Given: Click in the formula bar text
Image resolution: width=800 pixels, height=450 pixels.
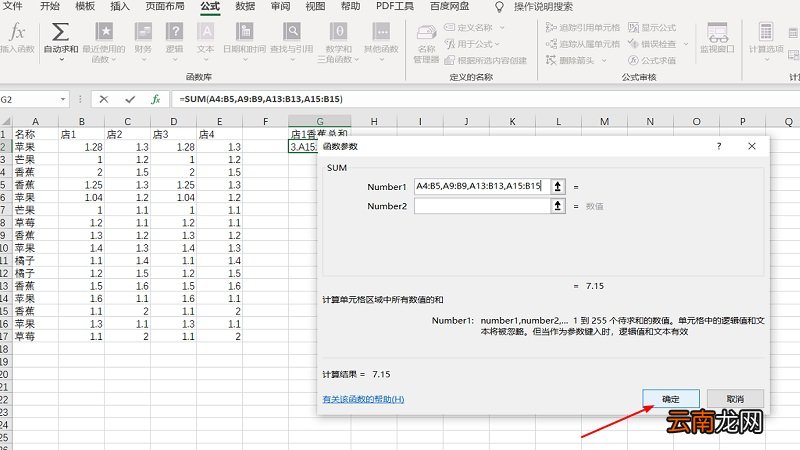Looking at the screenshot, I should click(261, 99).
